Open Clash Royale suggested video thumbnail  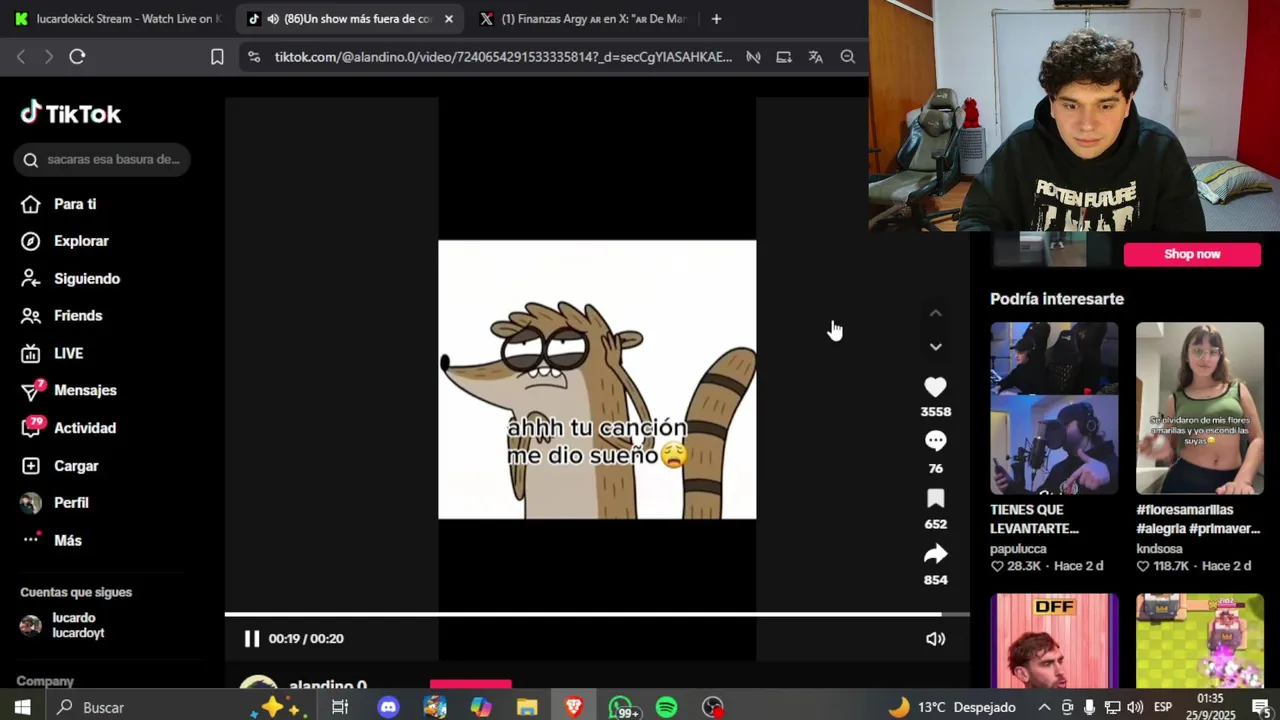click(1200, 641)
